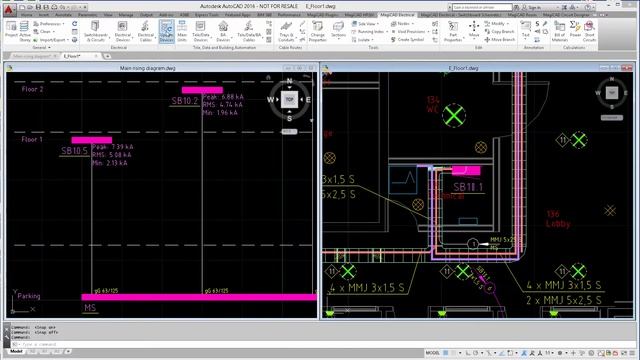This screenshot has width=640, height=360.
Task: Click the highlighted Update Devices button
Action: (167, 31)
